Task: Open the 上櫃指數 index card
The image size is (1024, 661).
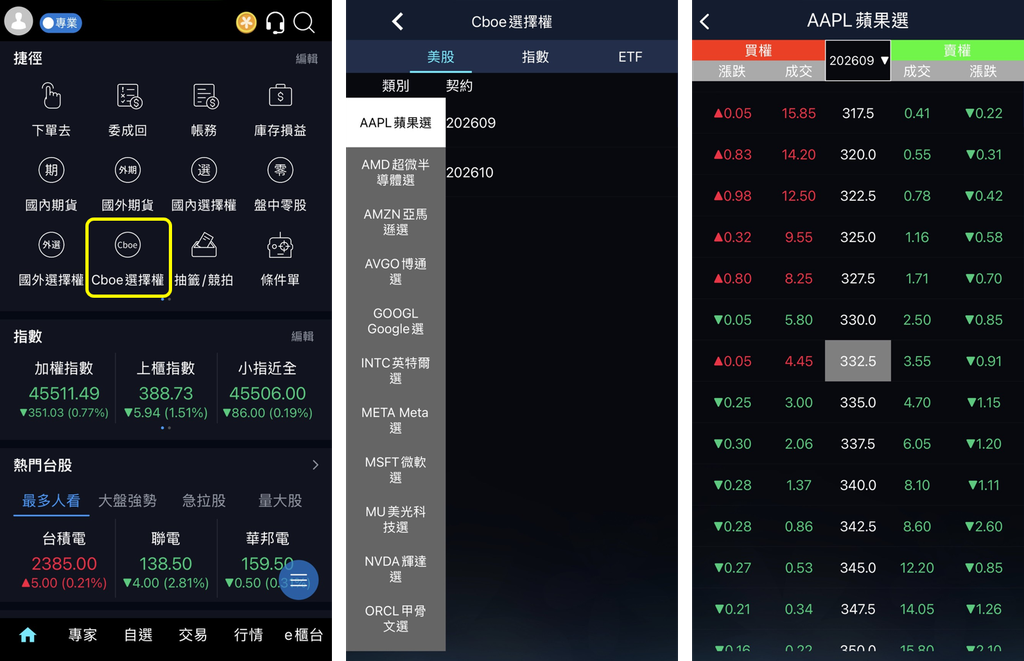Action: pos(166,390)
